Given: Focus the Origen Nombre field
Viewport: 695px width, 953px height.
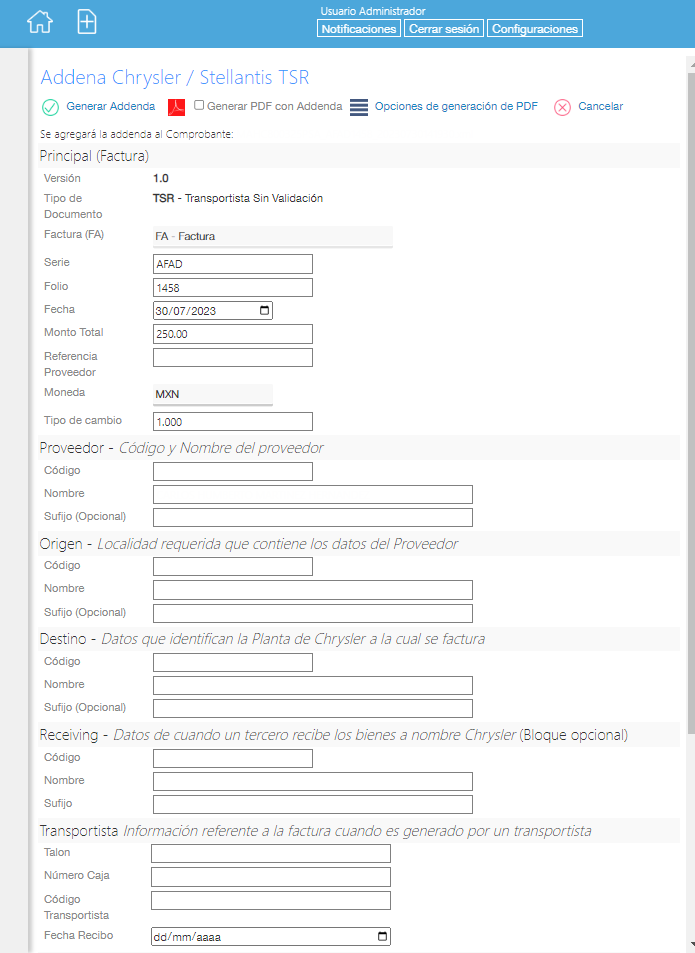Looking at the screenshot, I should tap(313, 590).
